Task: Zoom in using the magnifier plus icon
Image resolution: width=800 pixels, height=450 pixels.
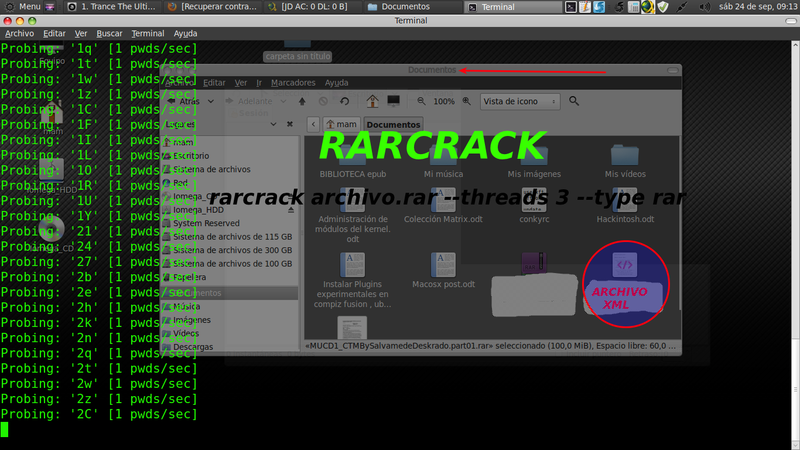Action: [467, 101]
